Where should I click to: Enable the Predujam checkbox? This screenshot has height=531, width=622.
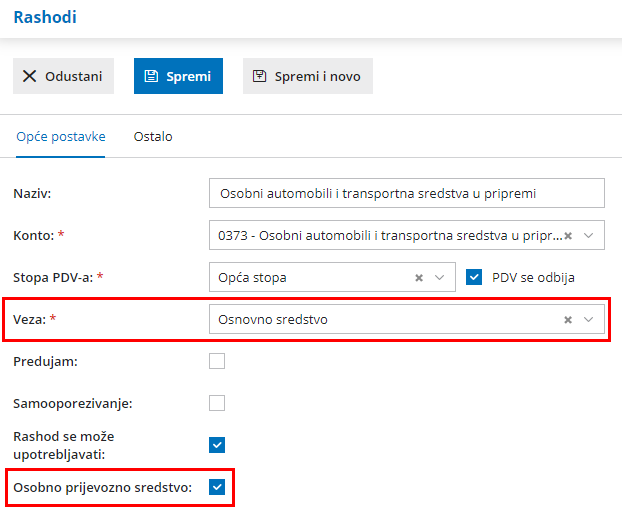pos(217,361)
